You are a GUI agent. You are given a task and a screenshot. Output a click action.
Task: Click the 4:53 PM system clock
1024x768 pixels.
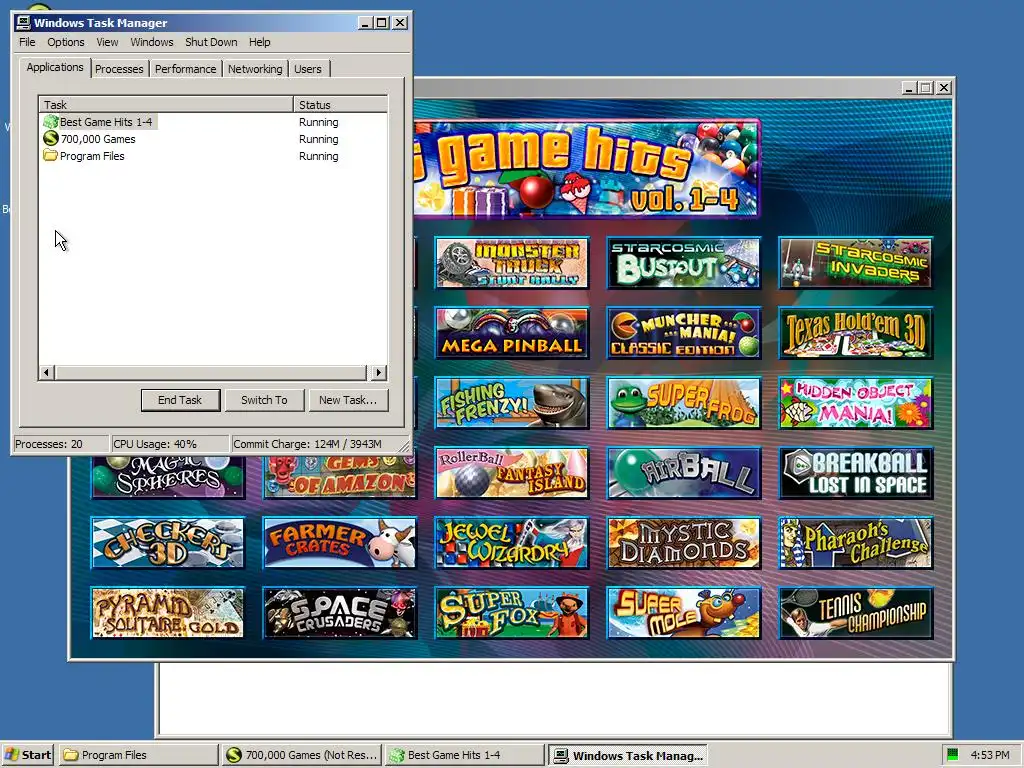pyautogui.click(x=990, y=755)
